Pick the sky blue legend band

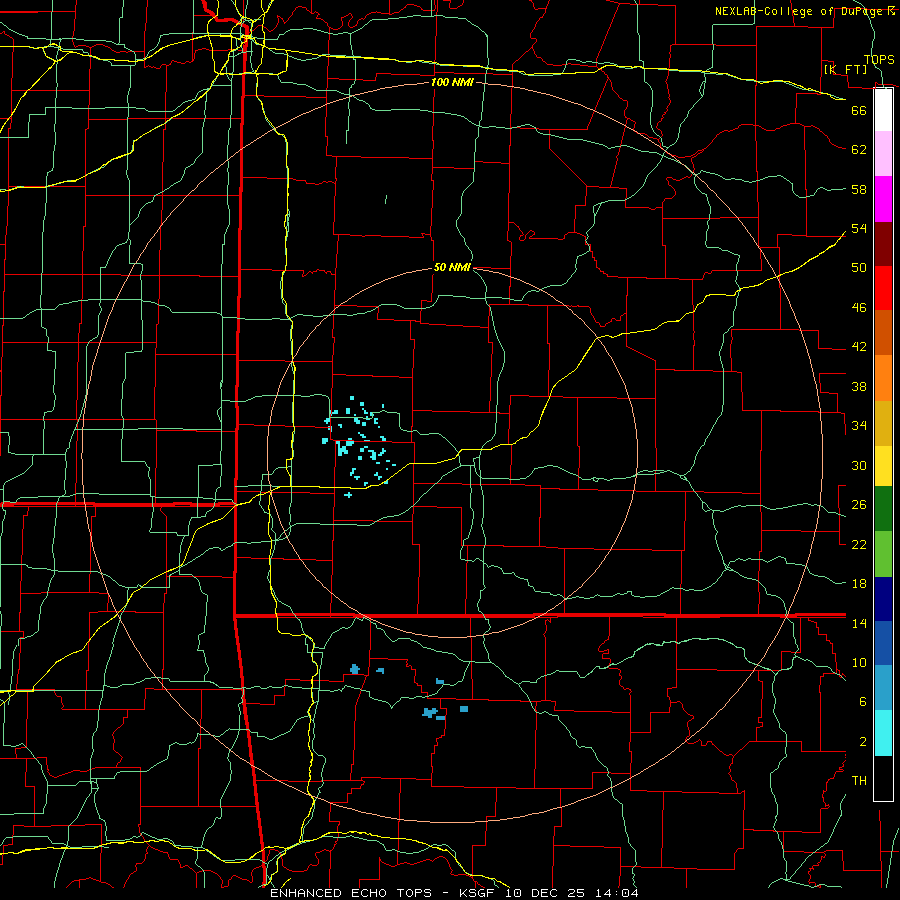883,688
